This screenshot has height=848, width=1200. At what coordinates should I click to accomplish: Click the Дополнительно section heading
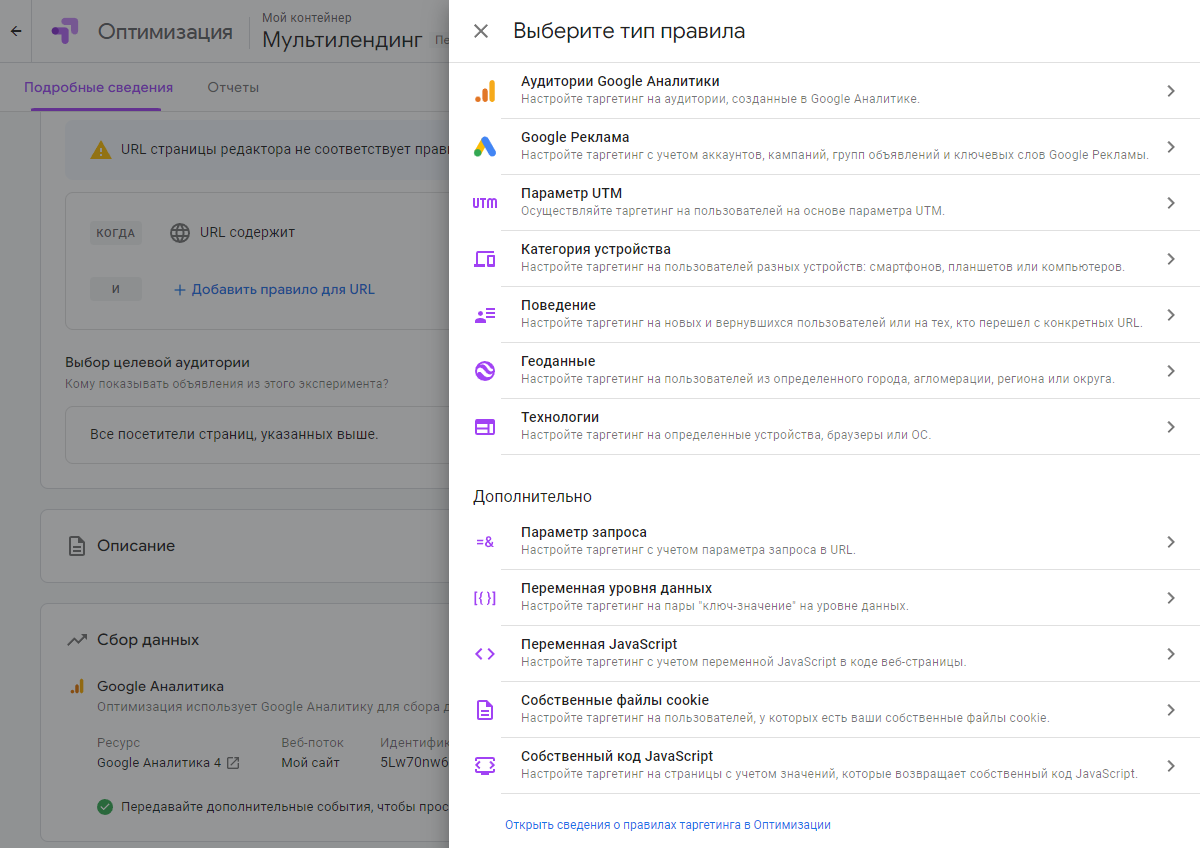(x=532, y=497)
